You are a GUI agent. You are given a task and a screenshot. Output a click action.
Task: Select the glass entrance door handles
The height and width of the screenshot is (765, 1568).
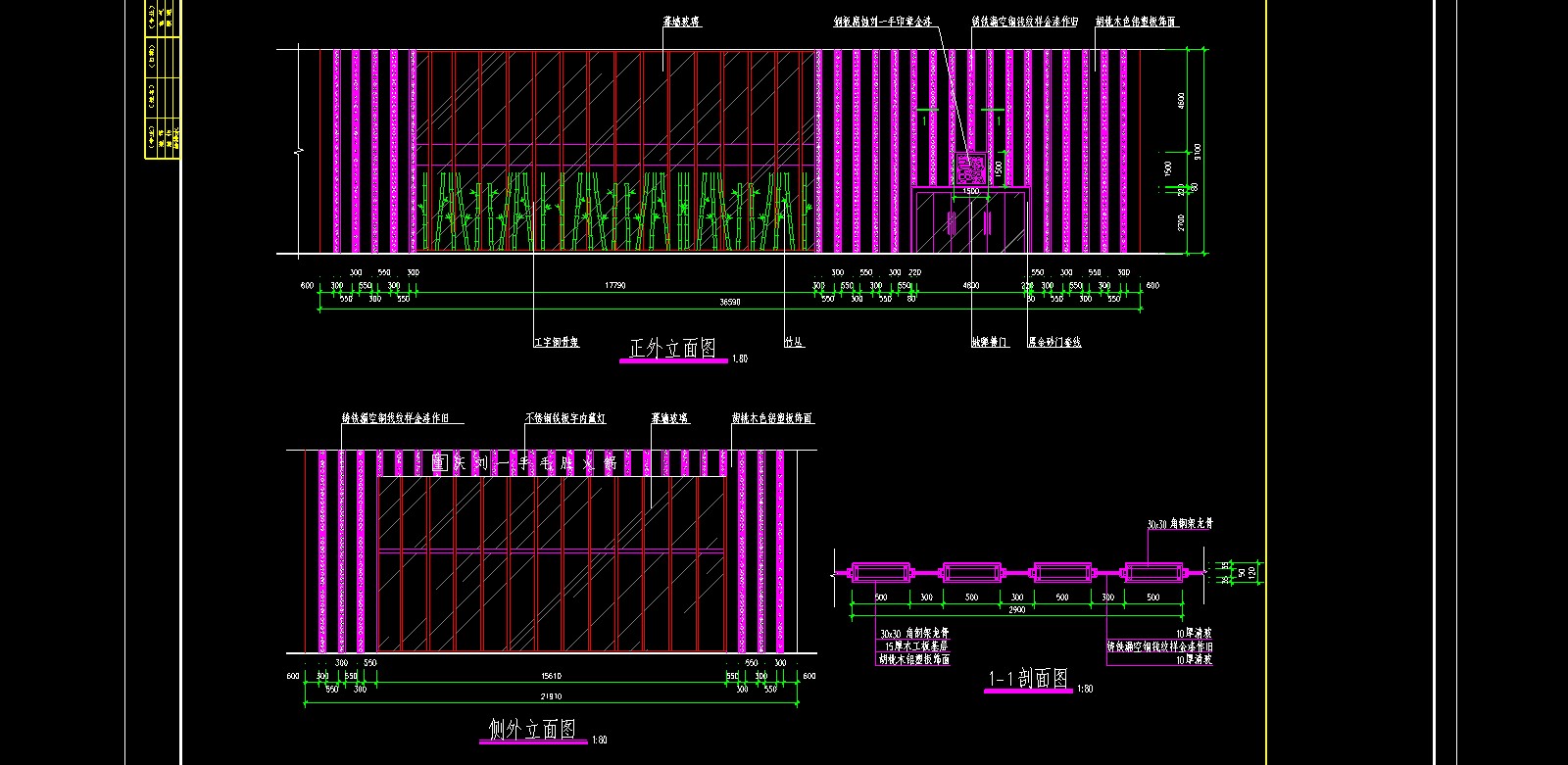coord(970,222)
